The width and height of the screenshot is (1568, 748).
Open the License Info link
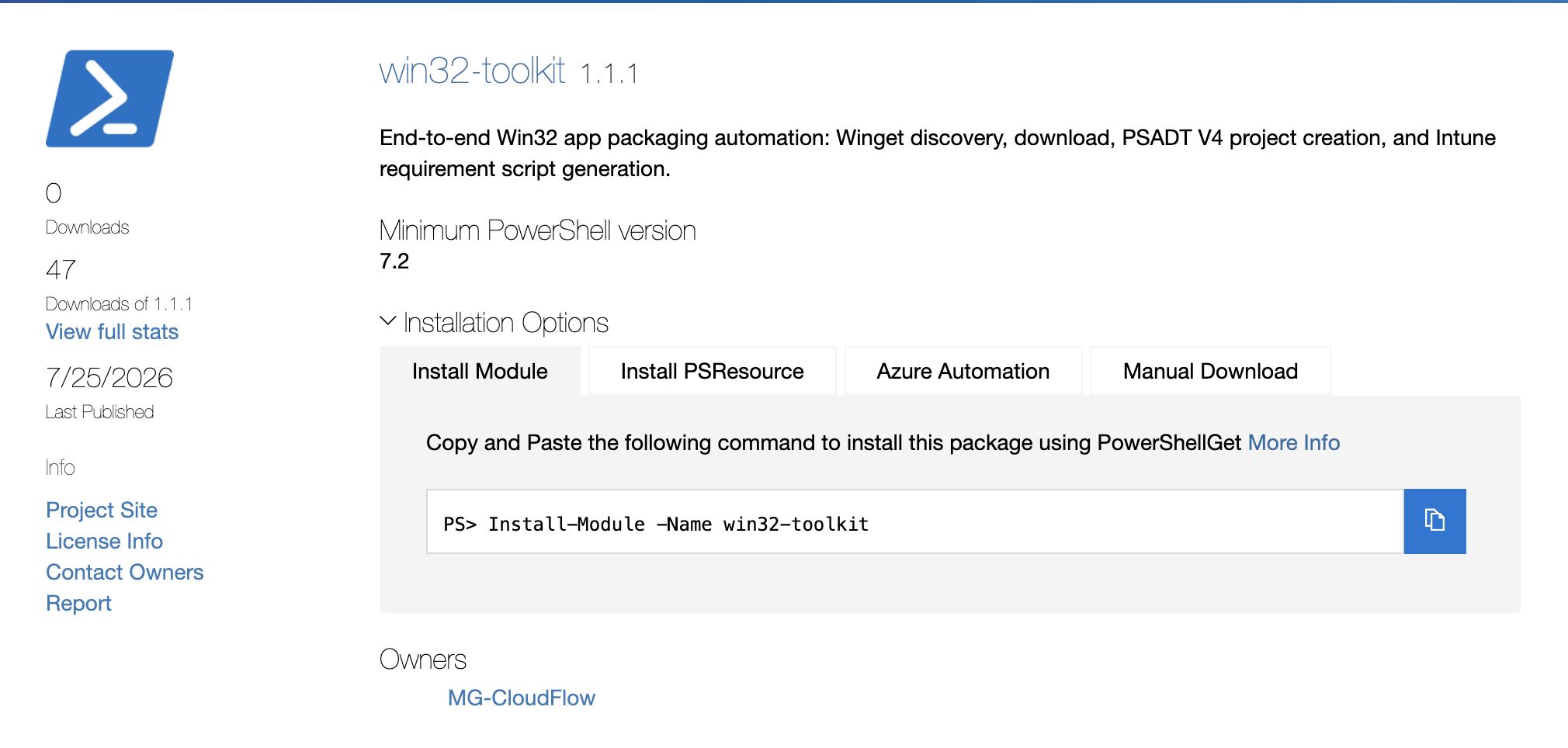coord(104,541)
